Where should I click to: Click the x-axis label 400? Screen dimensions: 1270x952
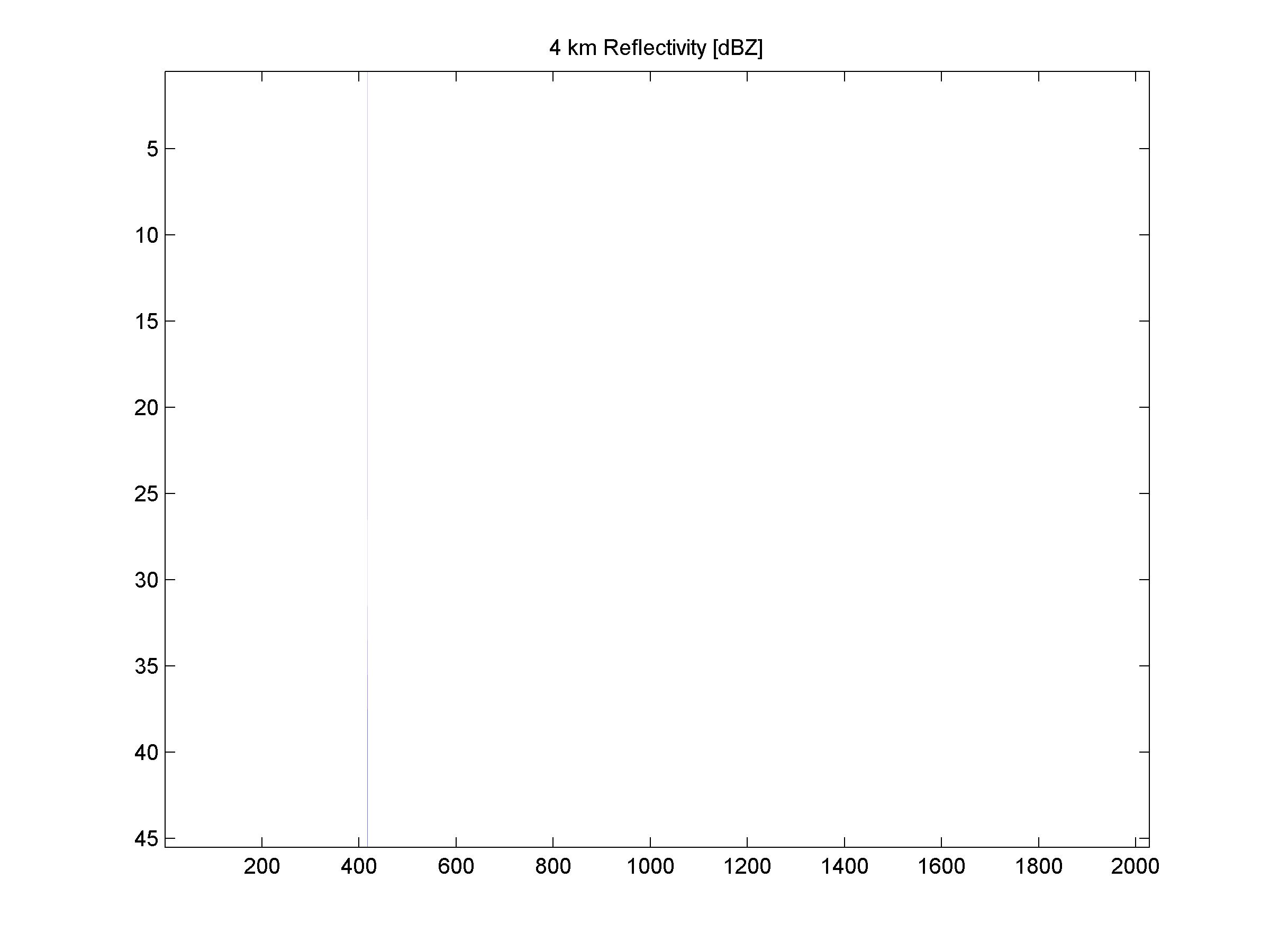[x=359, y=866]
